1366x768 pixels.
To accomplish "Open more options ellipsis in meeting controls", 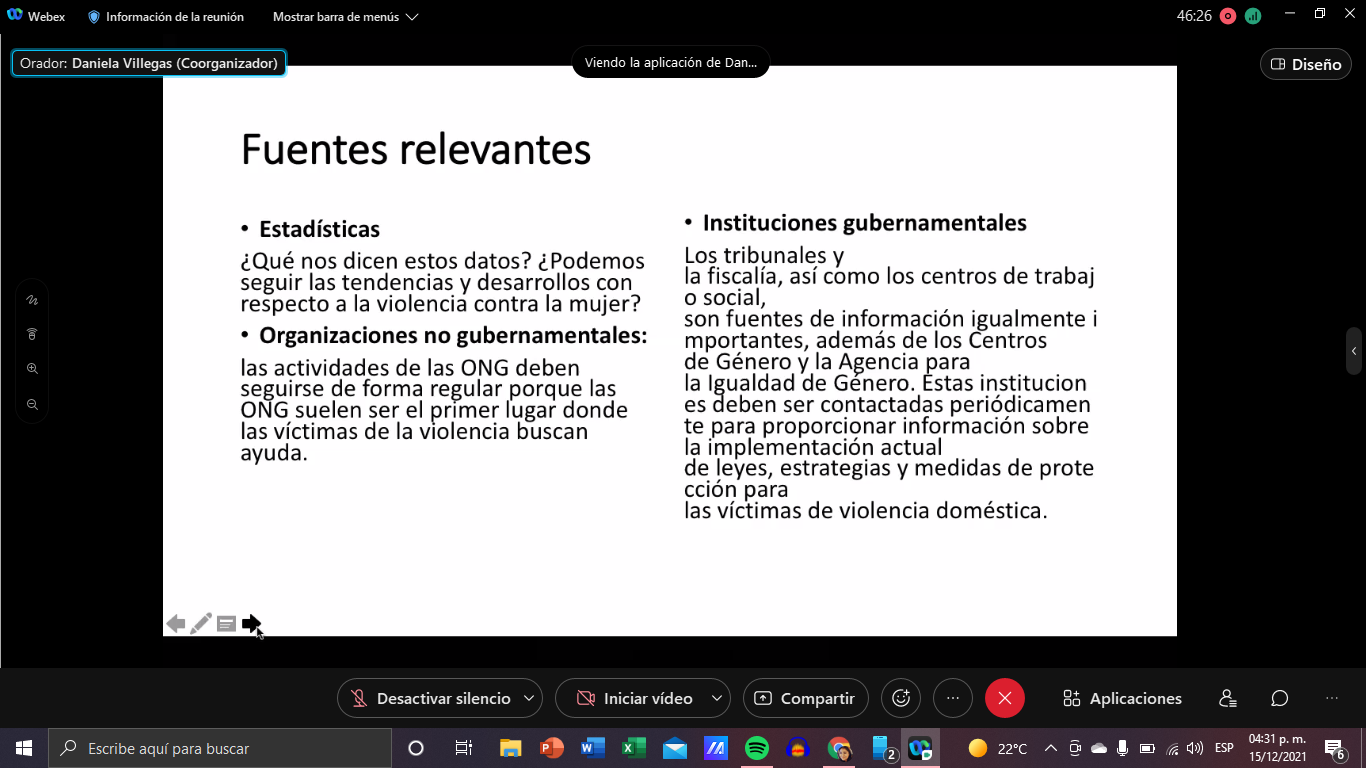I will [x=953, y=698].
